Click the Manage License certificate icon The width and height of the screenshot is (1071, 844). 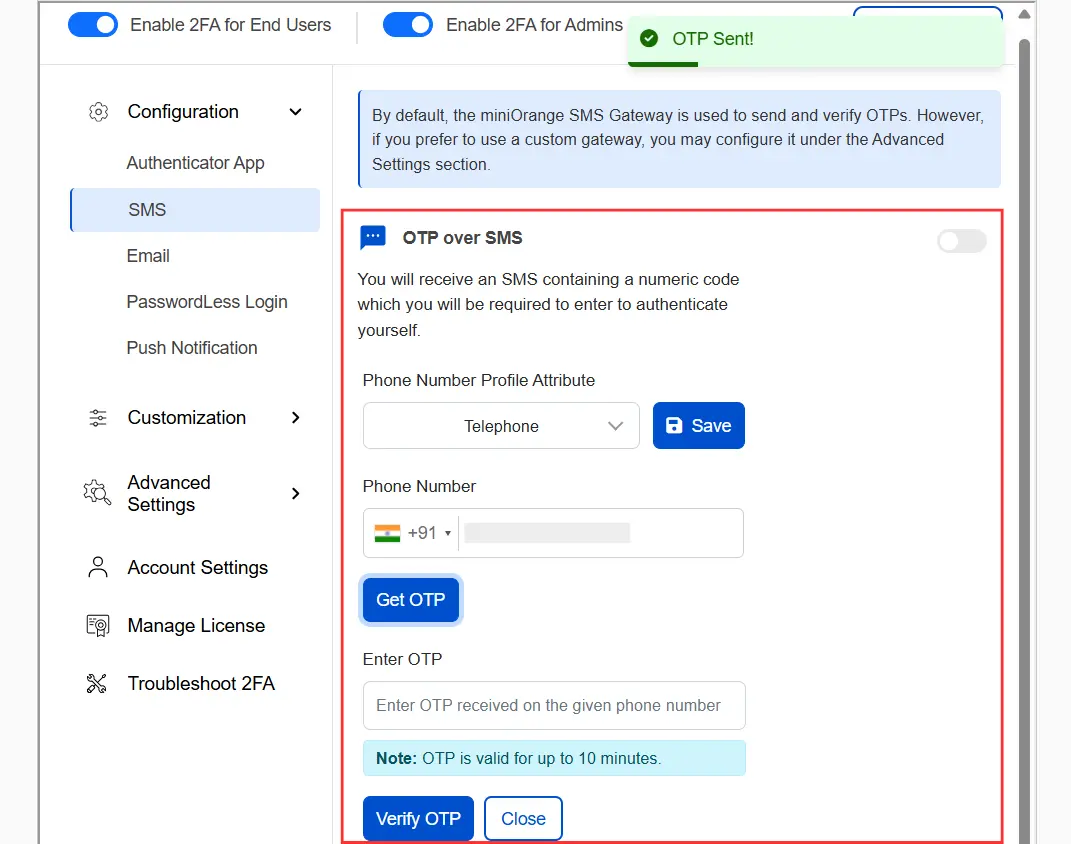point(98,625)
